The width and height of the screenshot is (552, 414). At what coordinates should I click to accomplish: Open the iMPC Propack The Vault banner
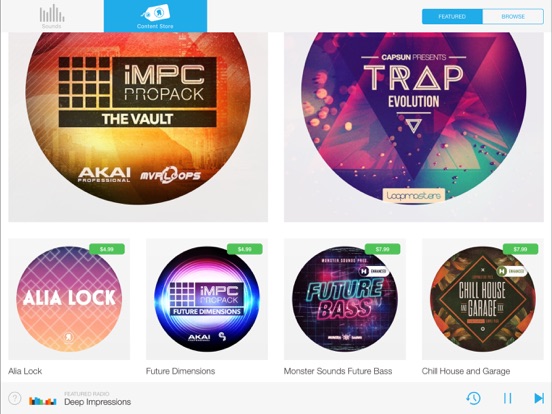tap(138, 127)
